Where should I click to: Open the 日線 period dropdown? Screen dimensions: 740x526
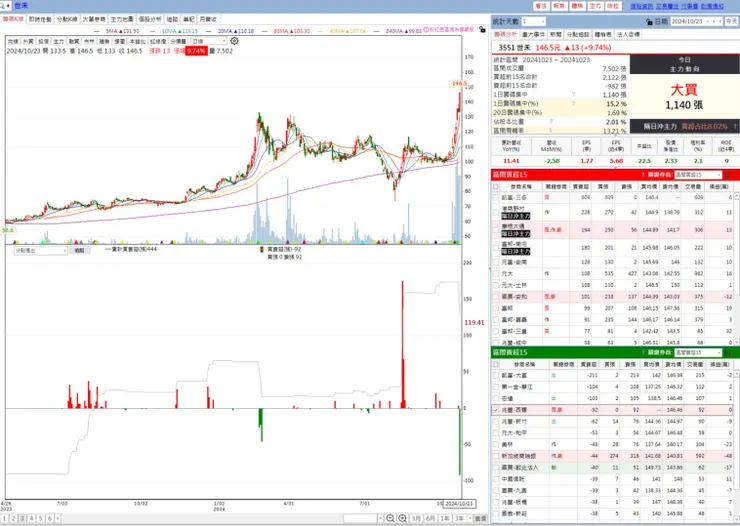tap(209, 42)
